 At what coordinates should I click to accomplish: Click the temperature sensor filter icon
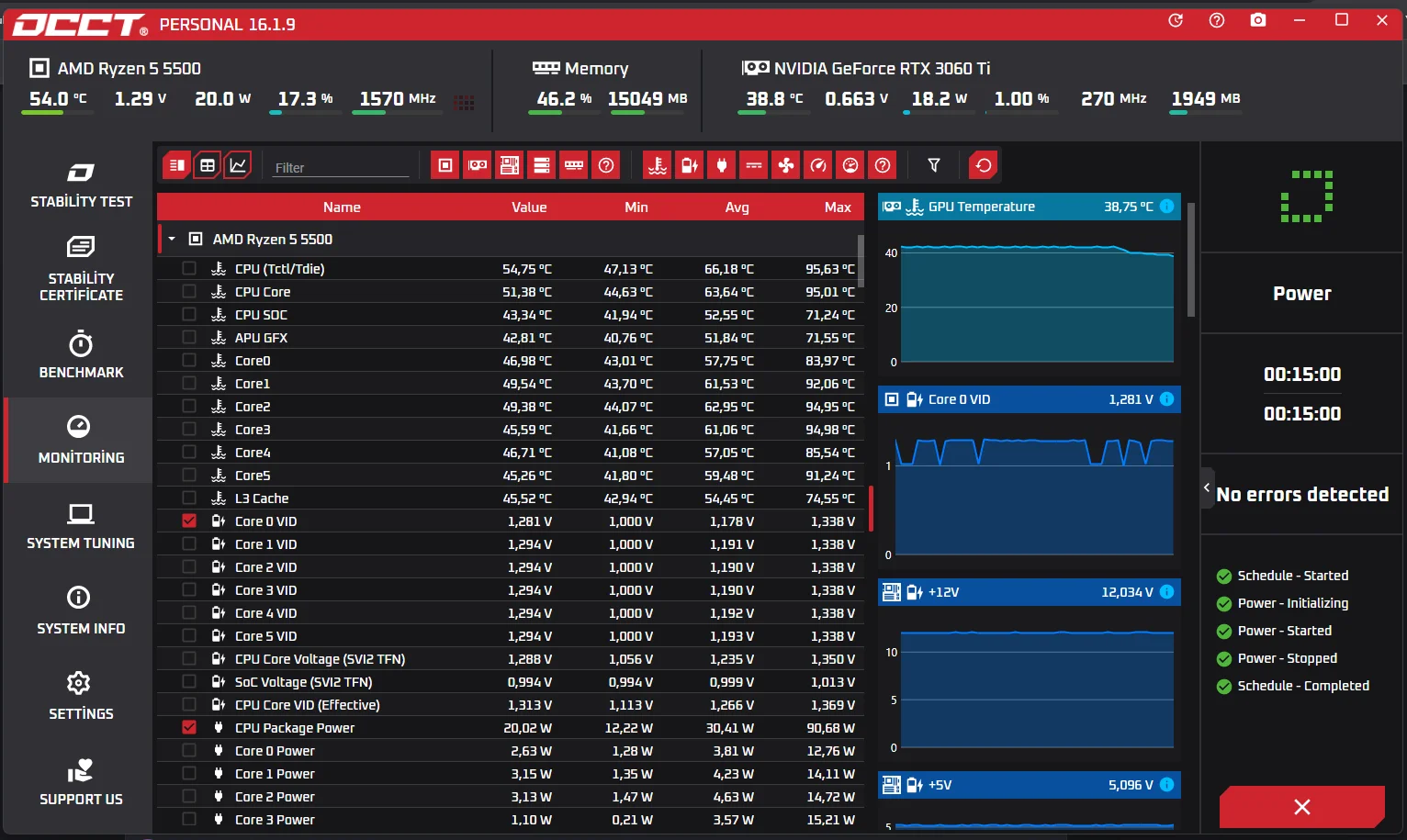658,165
